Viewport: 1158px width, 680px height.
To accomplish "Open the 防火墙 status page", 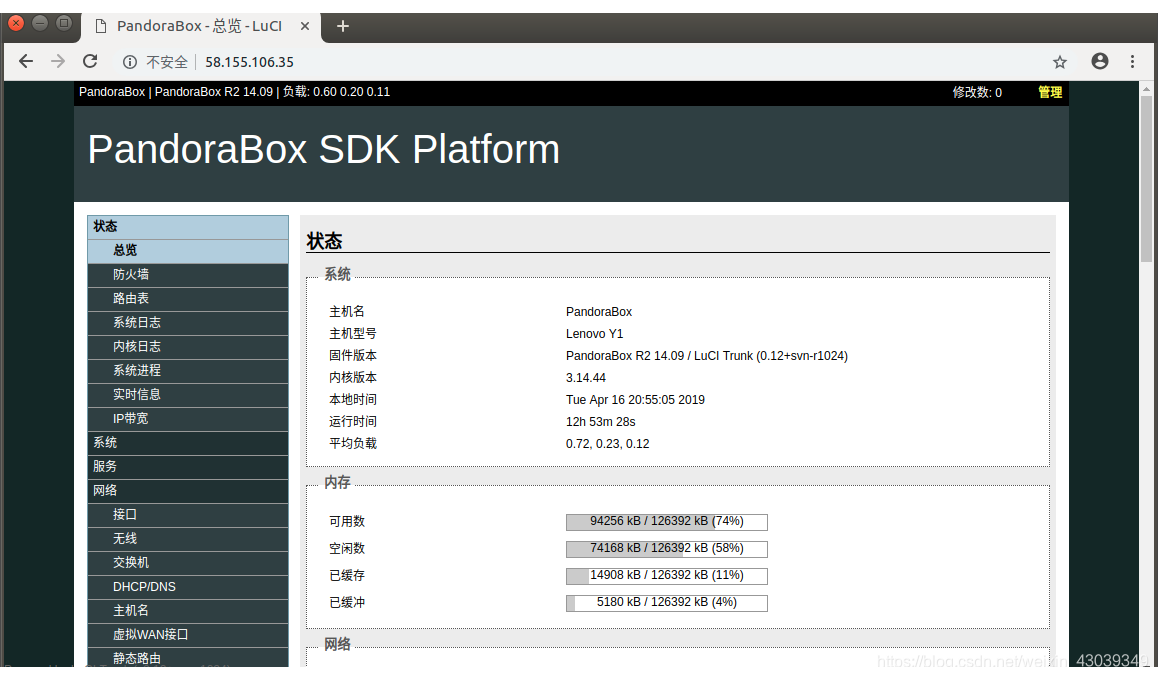I will [188, 275].
